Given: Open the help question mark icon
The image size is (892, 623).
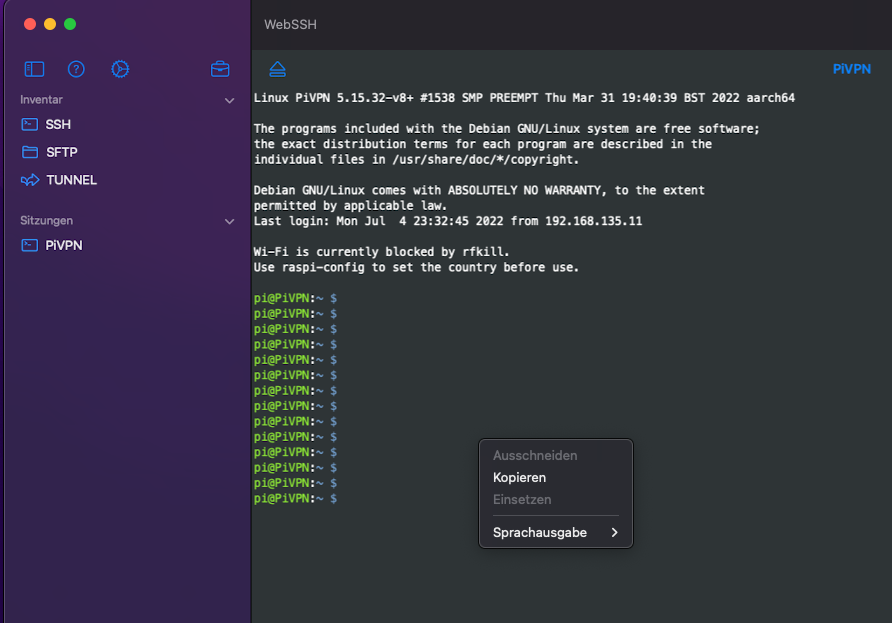Looking at the screenshot, I should (x=76, y=69).
